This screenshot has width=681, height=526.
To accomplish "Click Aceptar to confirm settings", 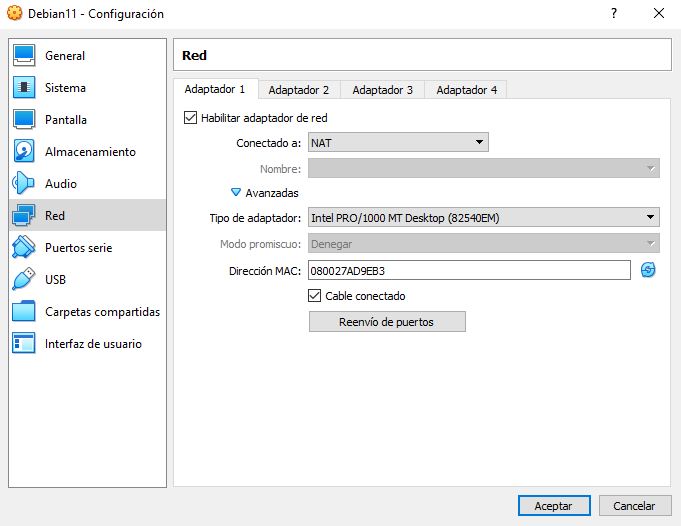I will 554,506.
